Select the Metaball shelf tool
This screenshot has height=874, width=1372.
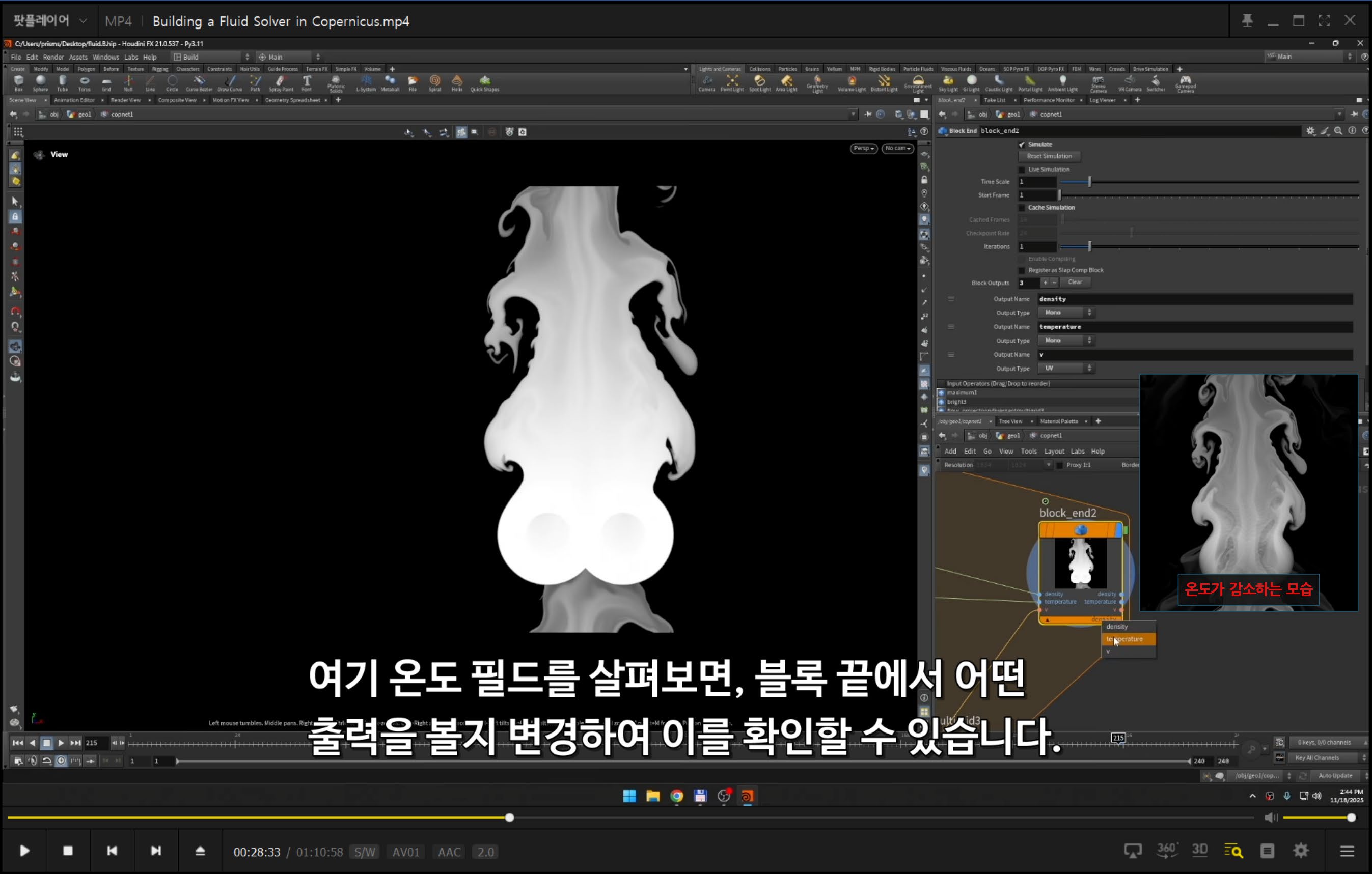[x=390, y=83]
